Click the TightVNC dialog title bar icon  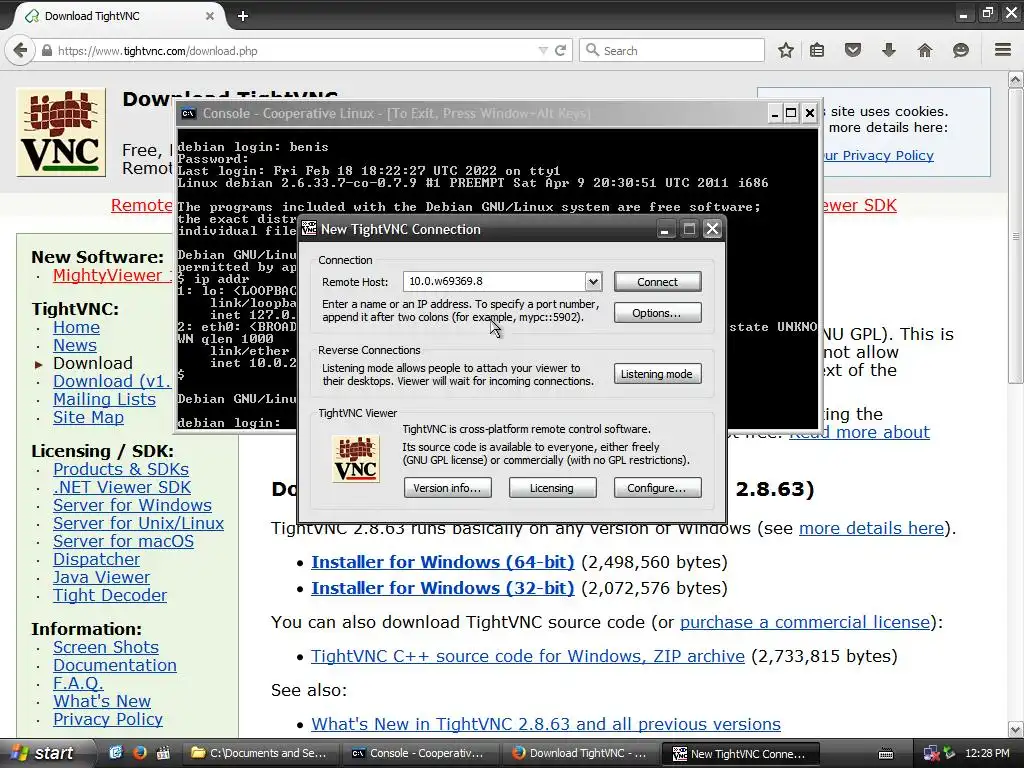coord(309,229)
